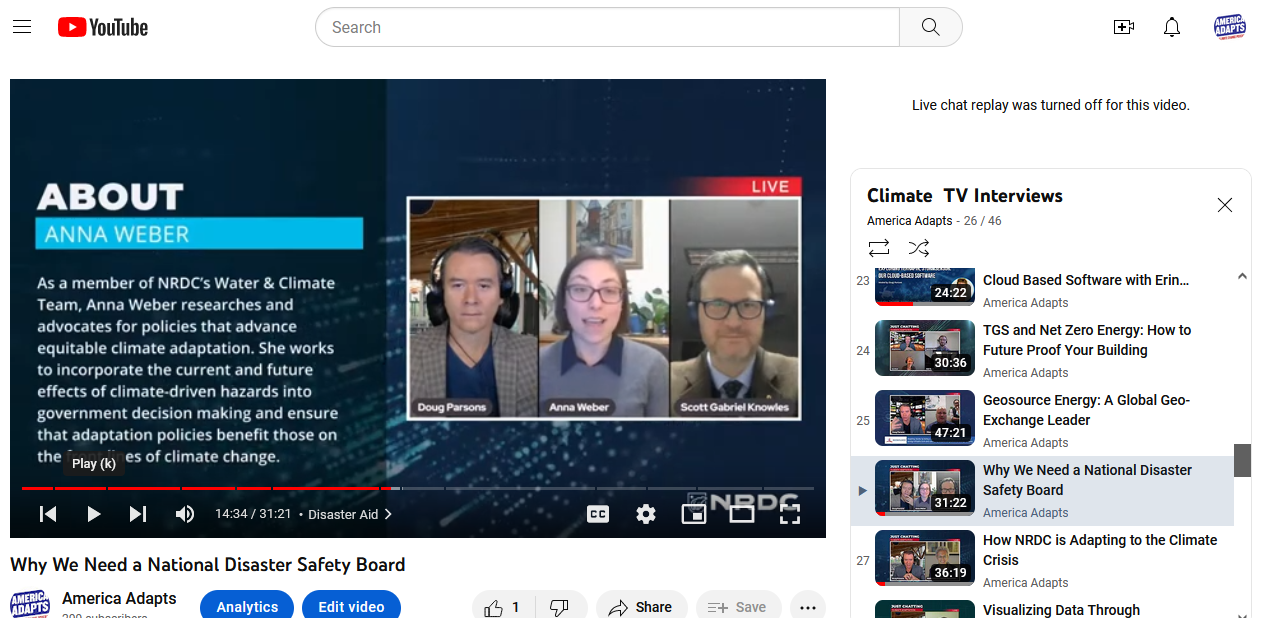The width and height of the screenshot is (1273, 618).
Task: Toggle theater mode
Action: pos(742,514)
